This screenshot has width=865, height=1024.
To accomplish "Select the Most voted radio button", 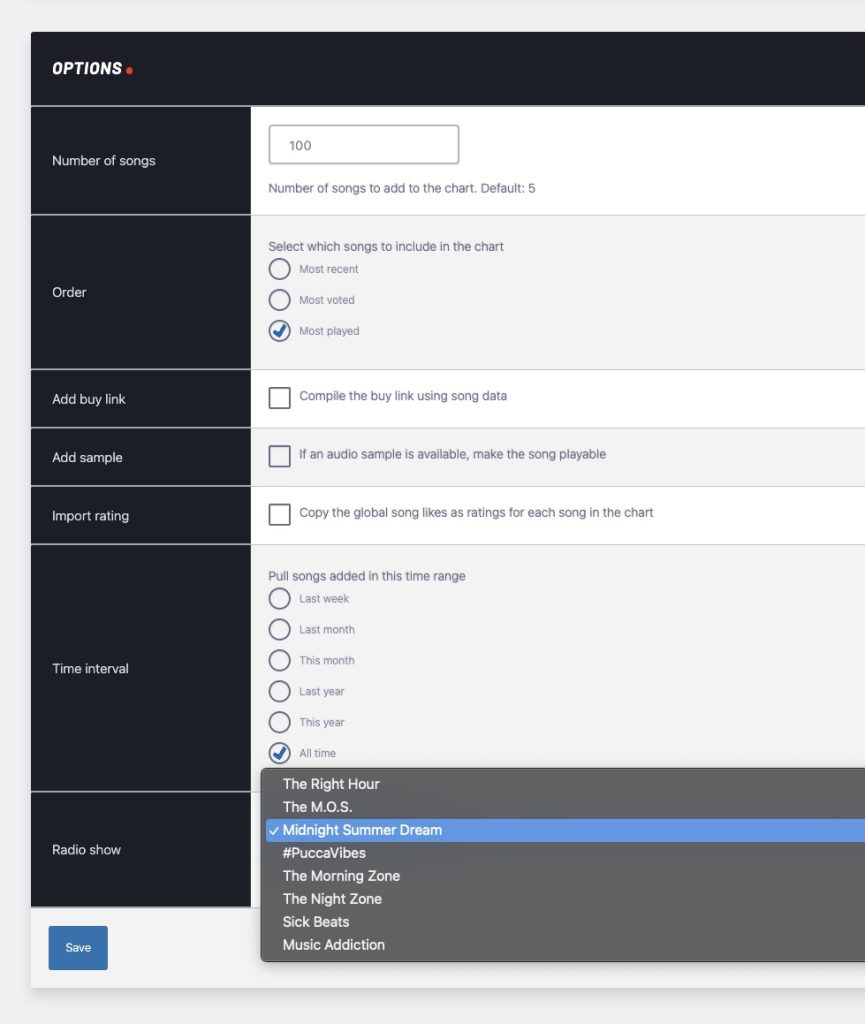I will [x=280, y=300].
